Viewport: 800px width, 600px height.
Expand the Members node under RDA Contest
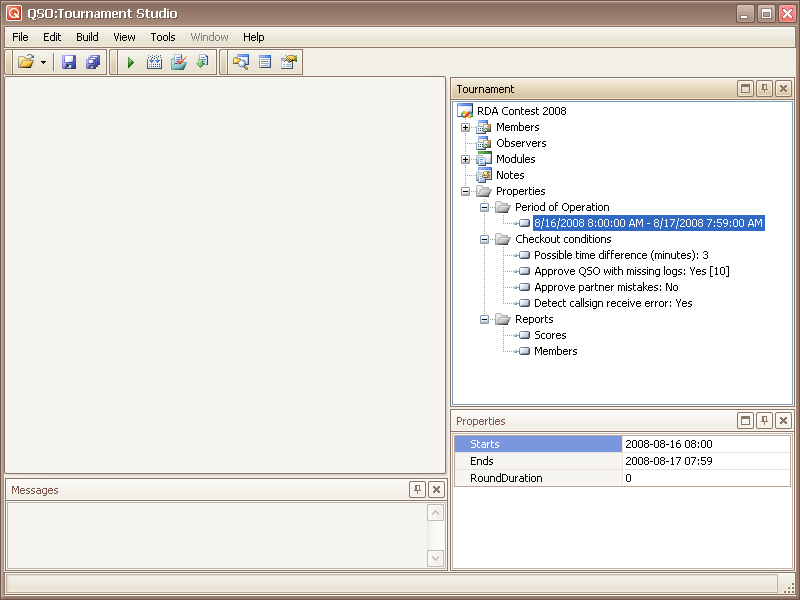pyautogui.click(x=465, y=127)
